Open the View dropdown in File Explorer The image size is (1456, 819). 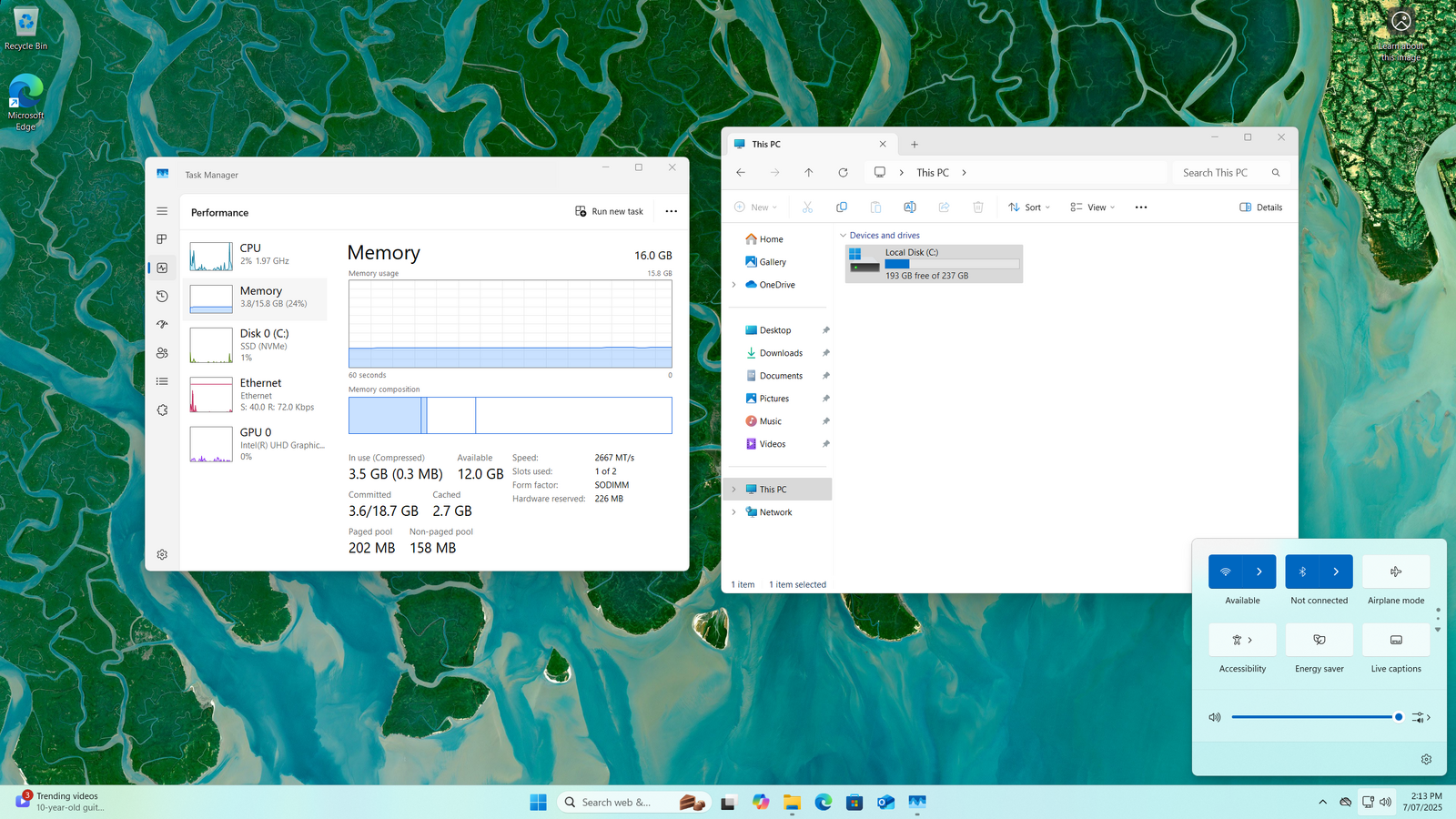coord(1092,207)
